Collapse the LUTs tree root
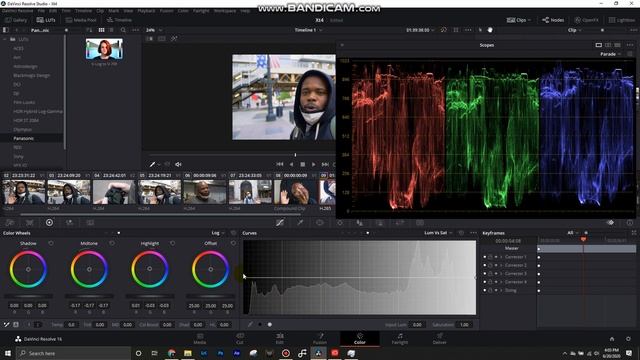Viewport: 640px width, 360px height. pyautogui.click(x=4, y=39)
